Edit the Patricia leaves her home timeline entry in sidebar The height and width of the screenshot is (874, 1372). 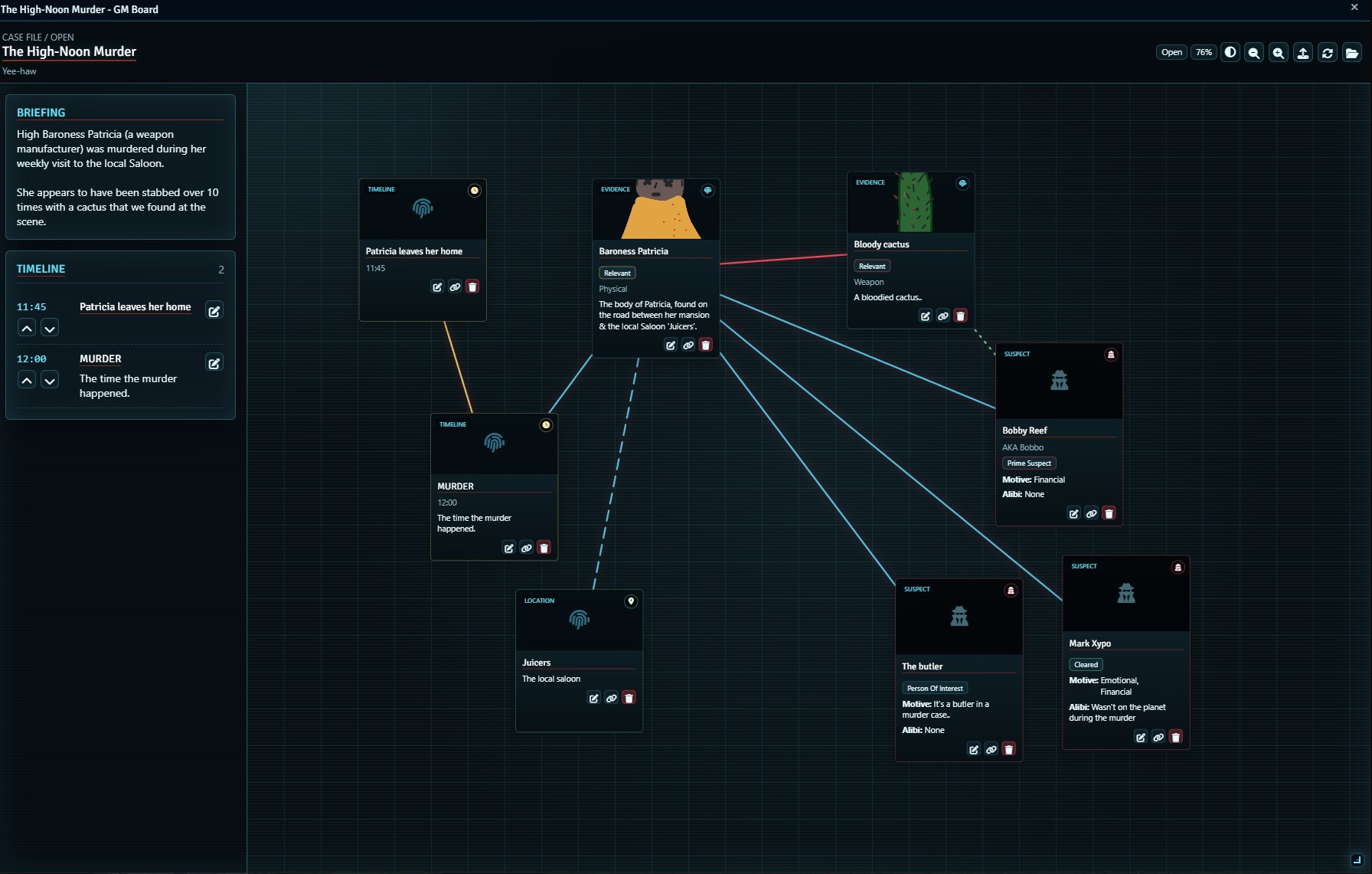click(214, 311)
